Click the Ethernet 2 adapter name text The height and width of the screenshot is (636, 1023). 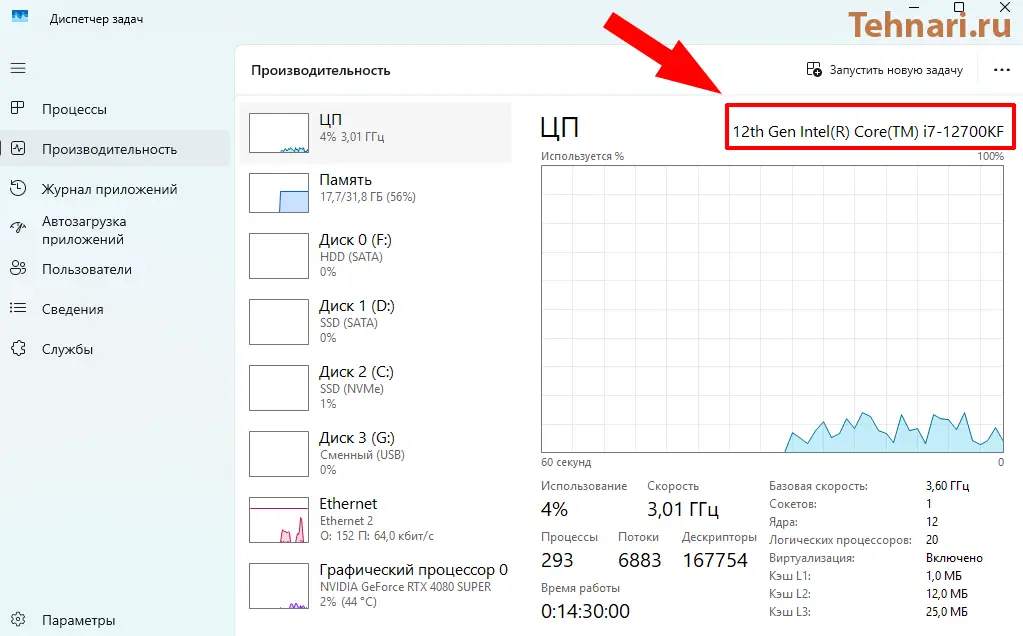coord(346,521)
